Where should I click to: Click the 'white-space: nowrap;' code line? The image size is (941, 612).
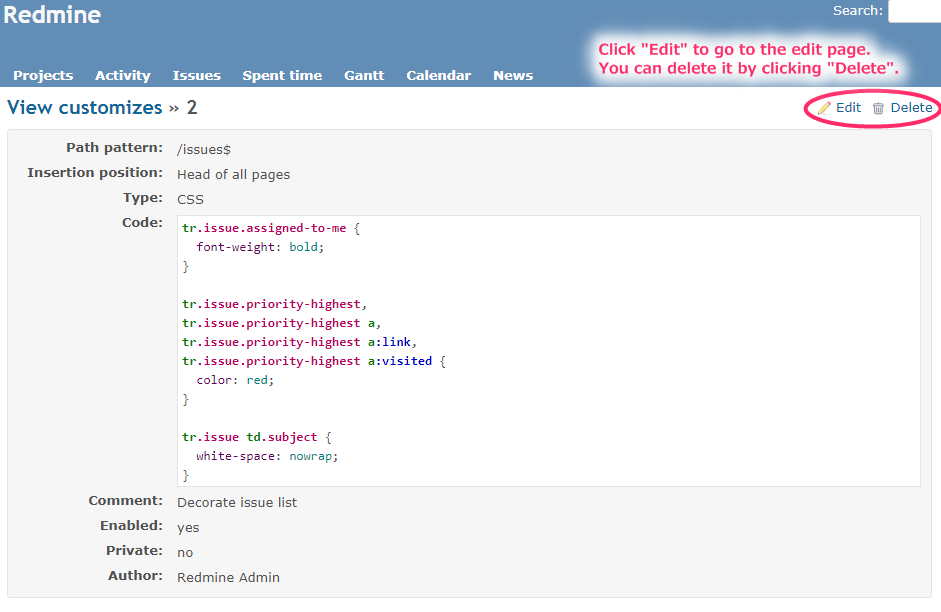(x=267, y=456)
